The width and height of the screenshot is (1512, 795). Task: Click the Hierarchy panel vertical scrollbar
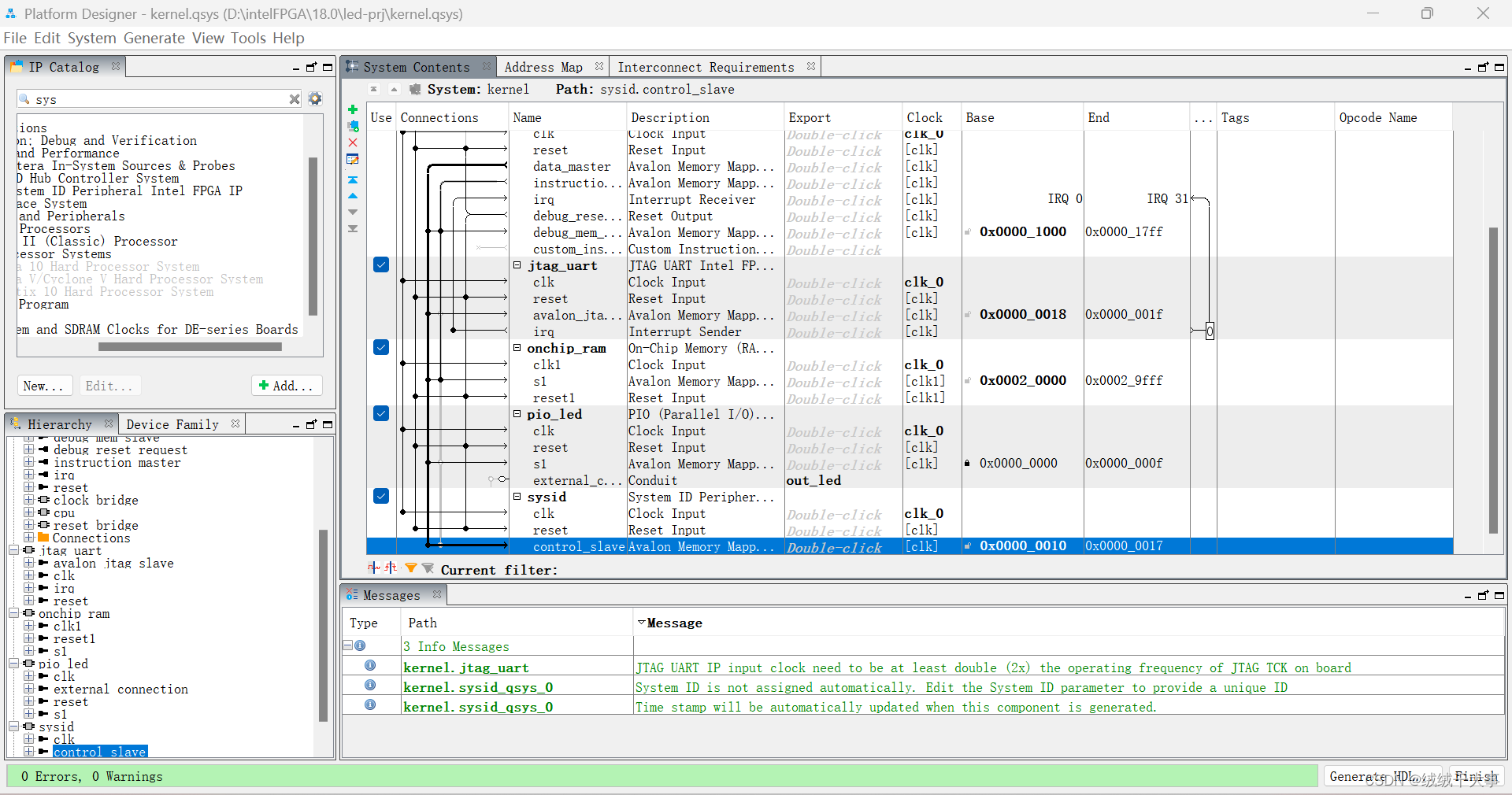[x=323, y=626]
